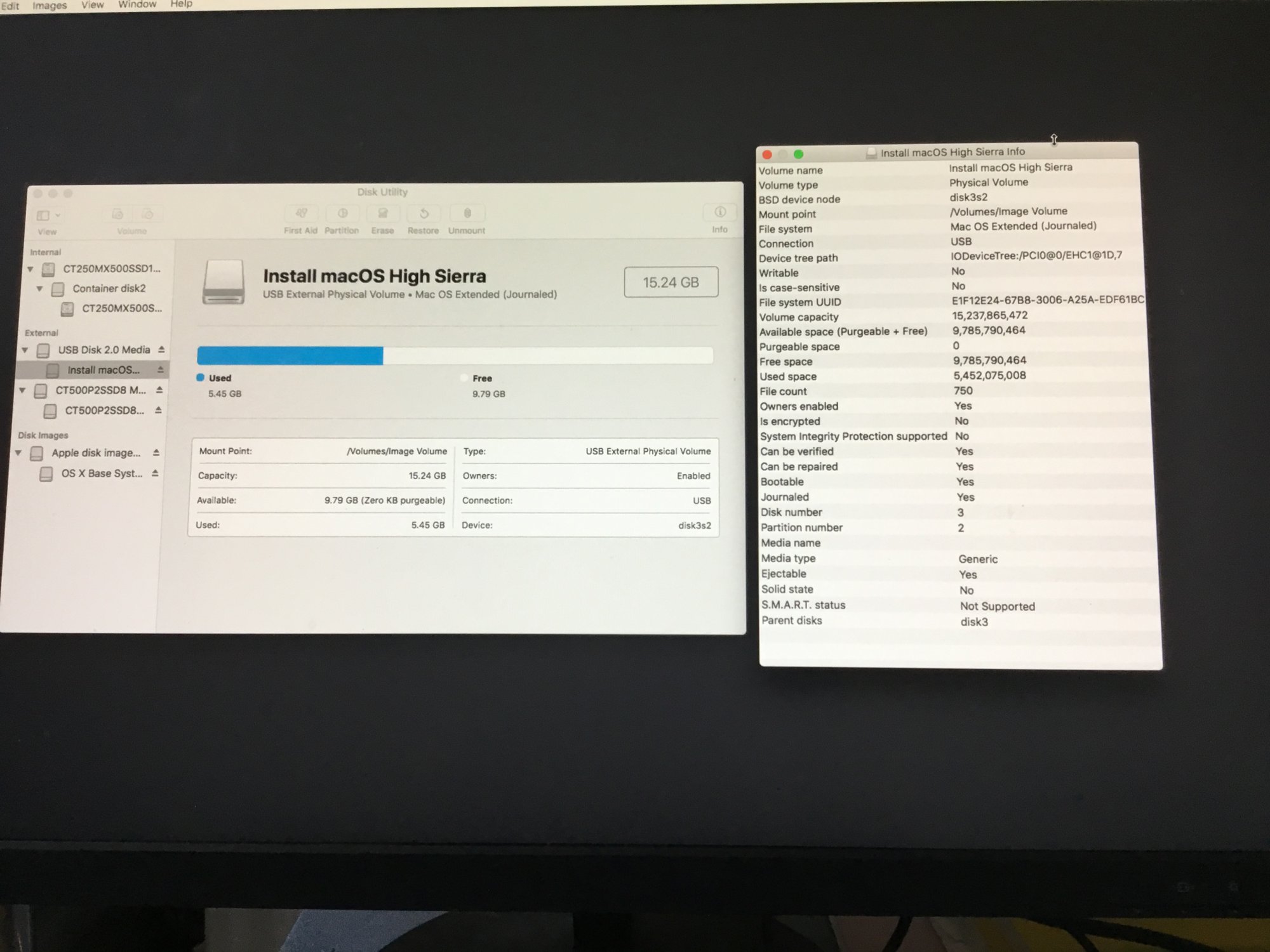The width and height of the screenshot is (1270, 952).
Task: Close the Install macOS High Sierra Info window
Action: pyautogui.click(x=767, y=154)
